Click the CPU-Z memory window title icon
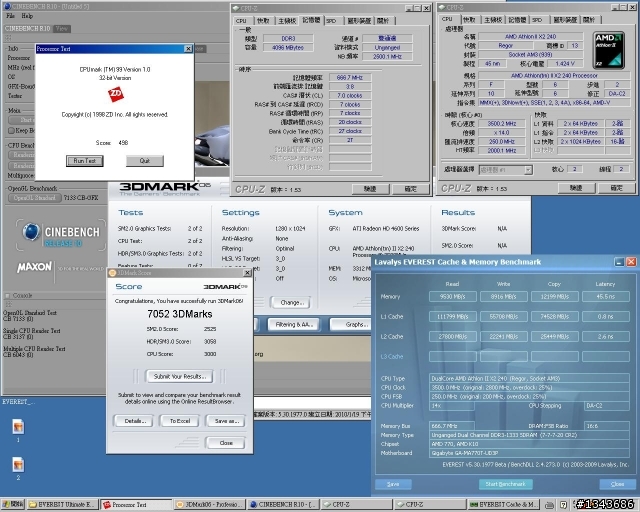640x512 pixels. [236, 8]
